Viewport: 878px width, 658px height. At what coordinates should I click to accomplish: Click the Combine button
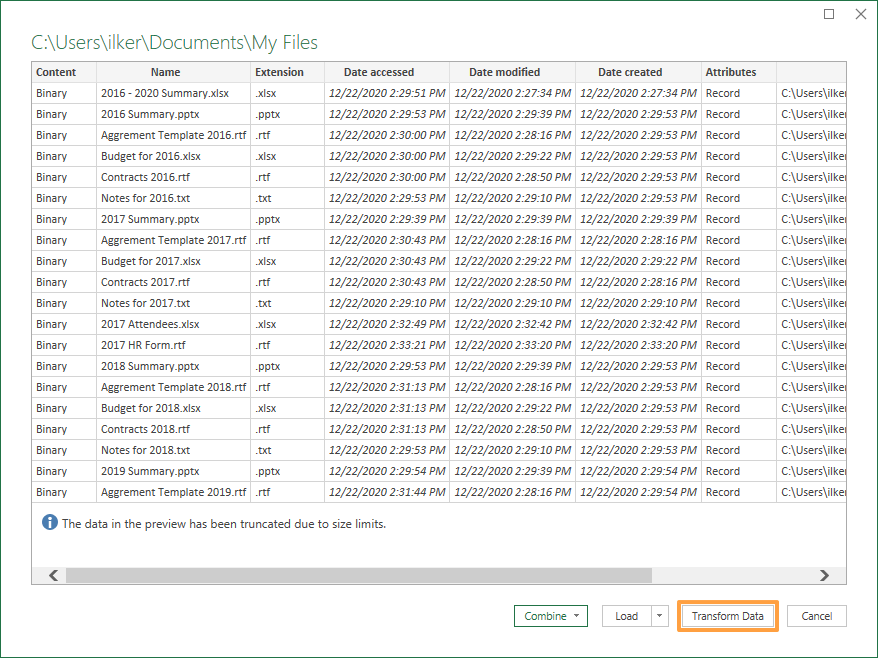tap(545, 616)
